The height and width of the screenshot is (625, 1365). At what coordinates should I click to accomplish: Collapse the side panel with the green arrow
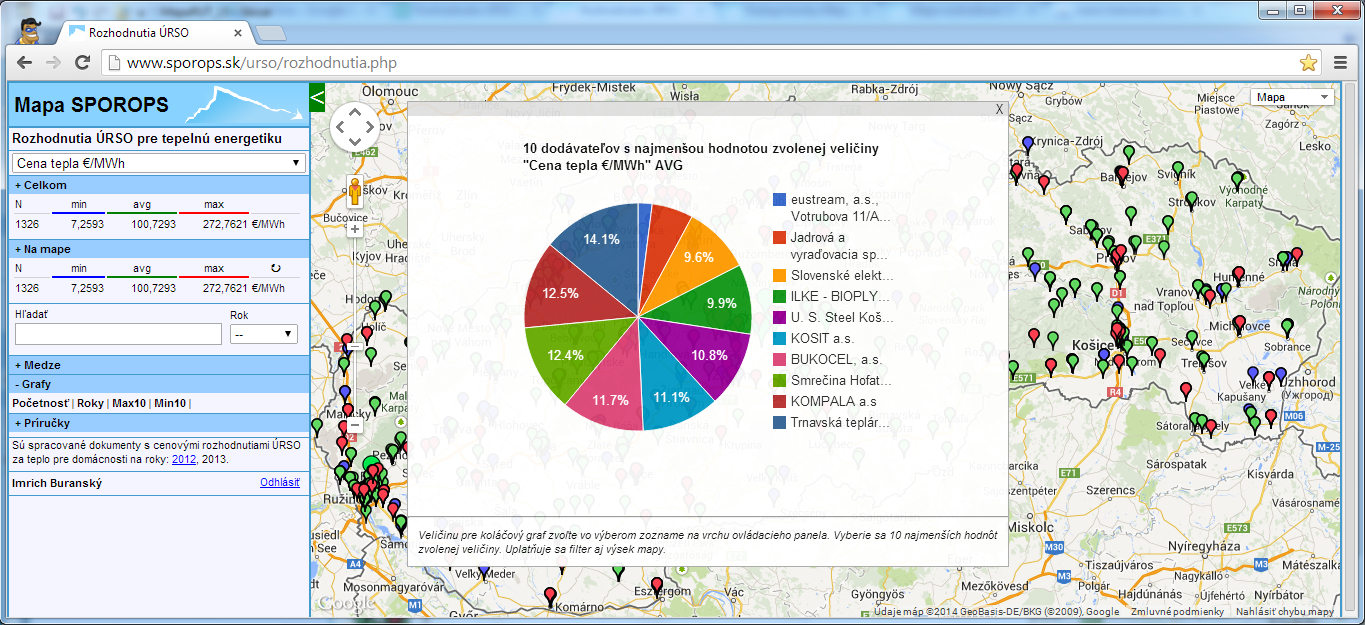coord(318,97)
